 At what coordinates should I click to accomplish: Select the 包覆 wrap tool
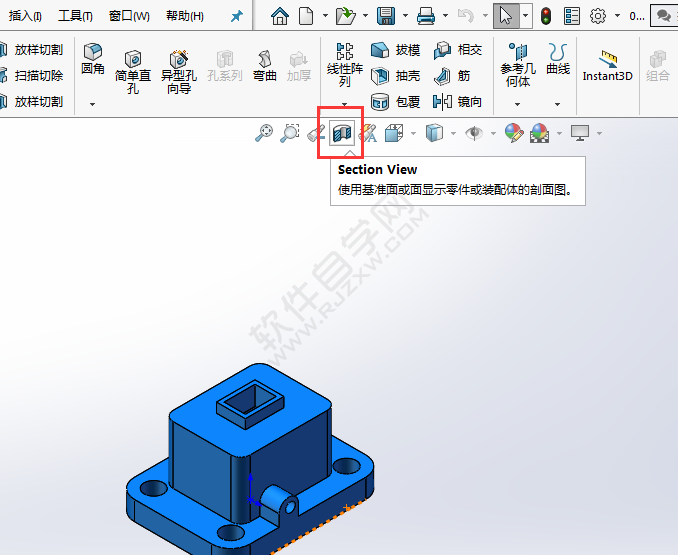(396, 102)
